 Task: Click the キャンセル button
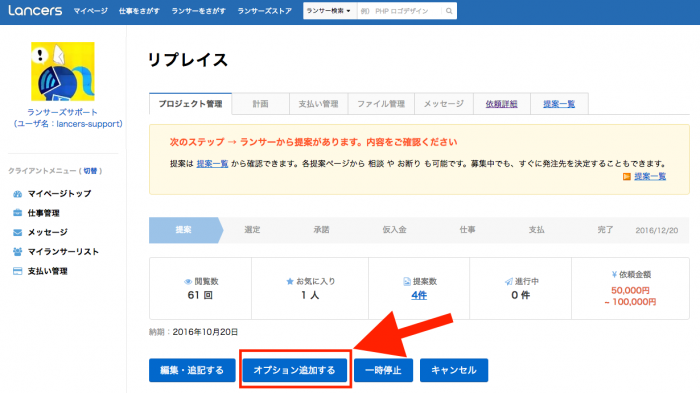coord(454,370)
